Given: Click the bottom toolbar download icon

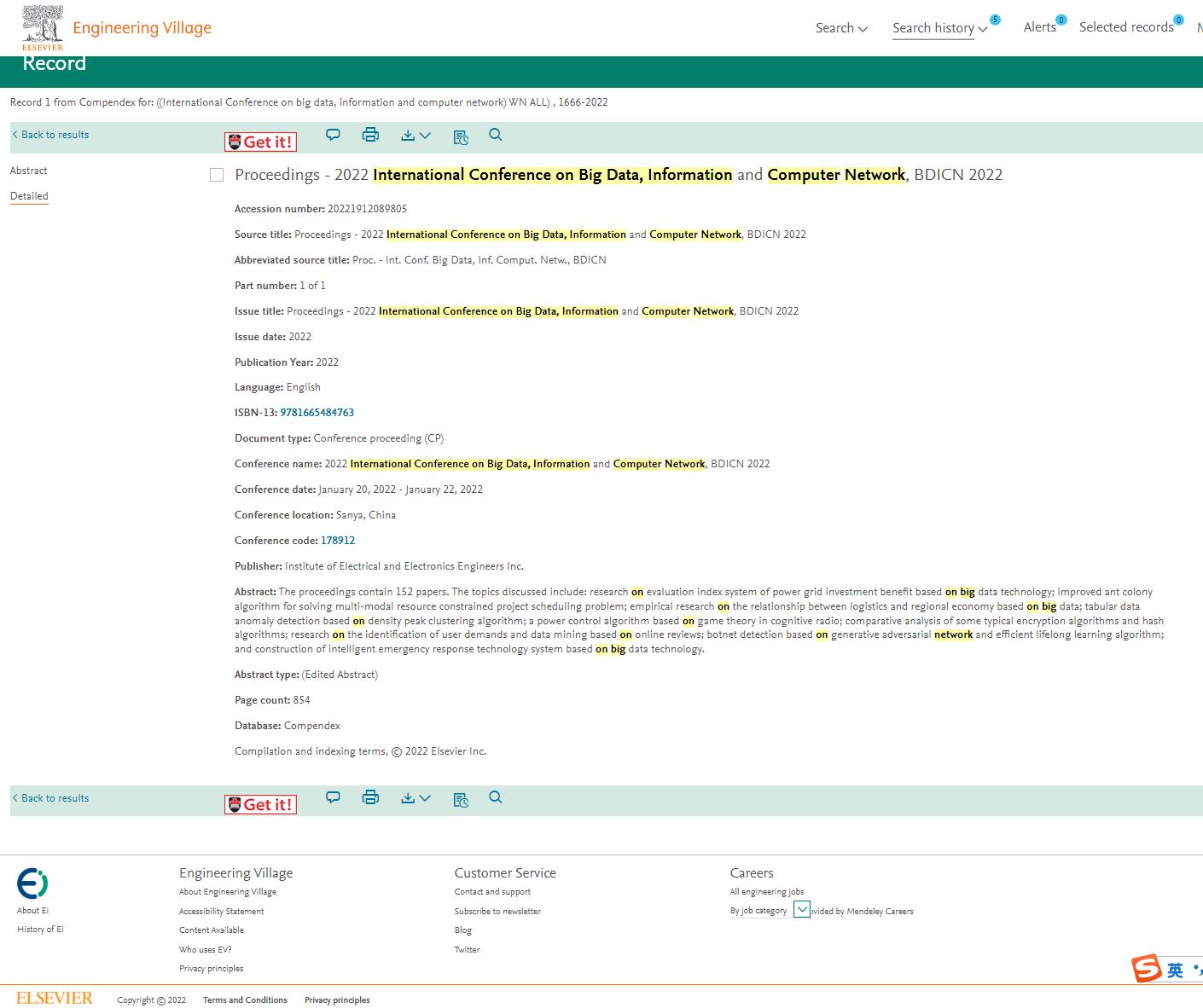Looking at the screenshot, I should click(x=408, y=798).
